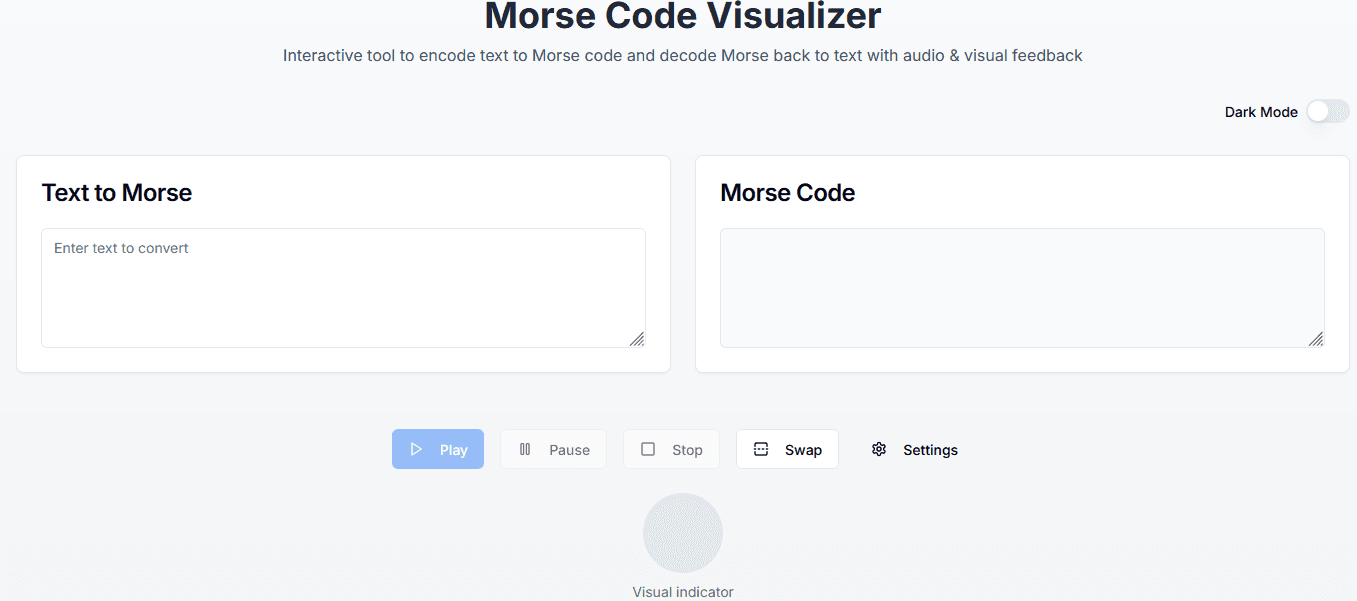
Task: Swap text and Morse conversion direction
Action: point(787,449)
